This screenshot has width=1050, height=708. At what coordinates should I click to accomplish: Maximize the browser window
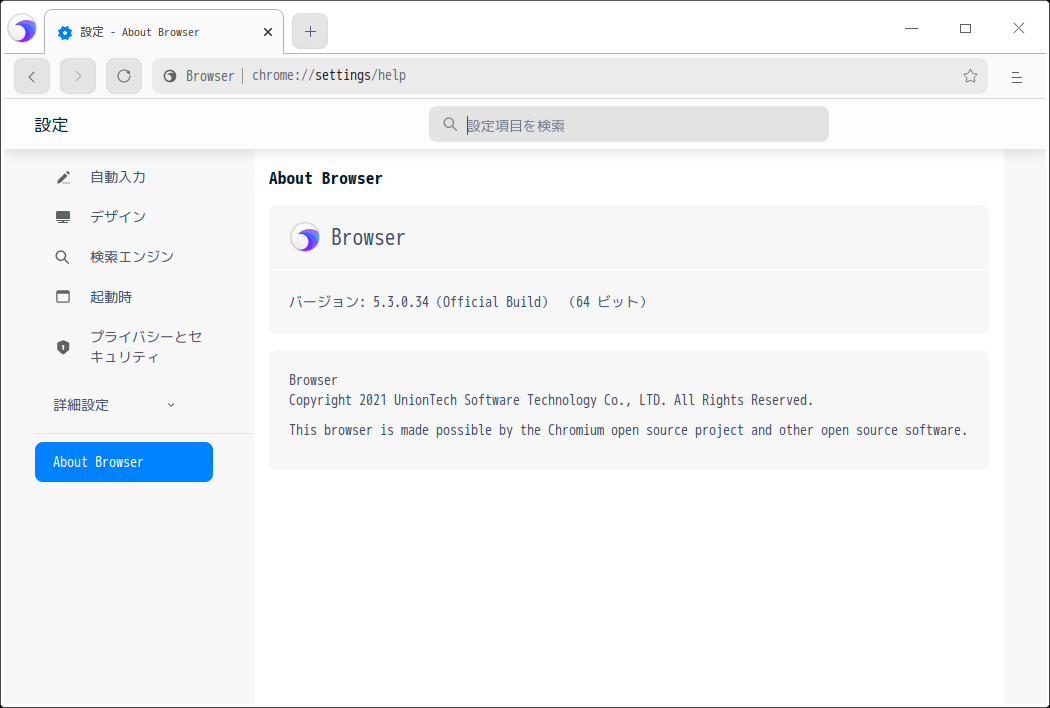[965, 29]
